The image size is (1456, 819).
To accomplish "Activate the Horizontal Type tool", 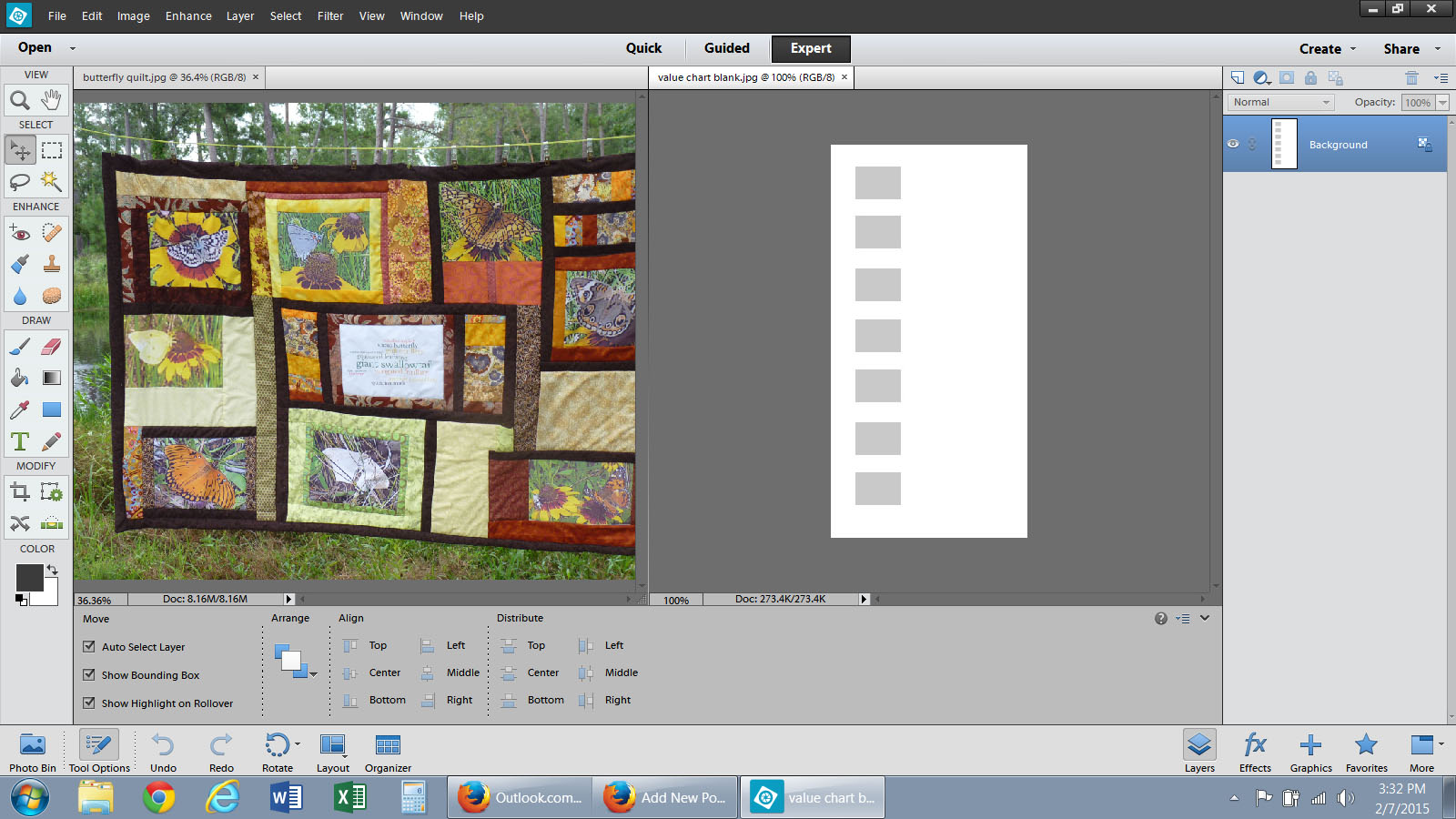I will [x=20, y=441].
